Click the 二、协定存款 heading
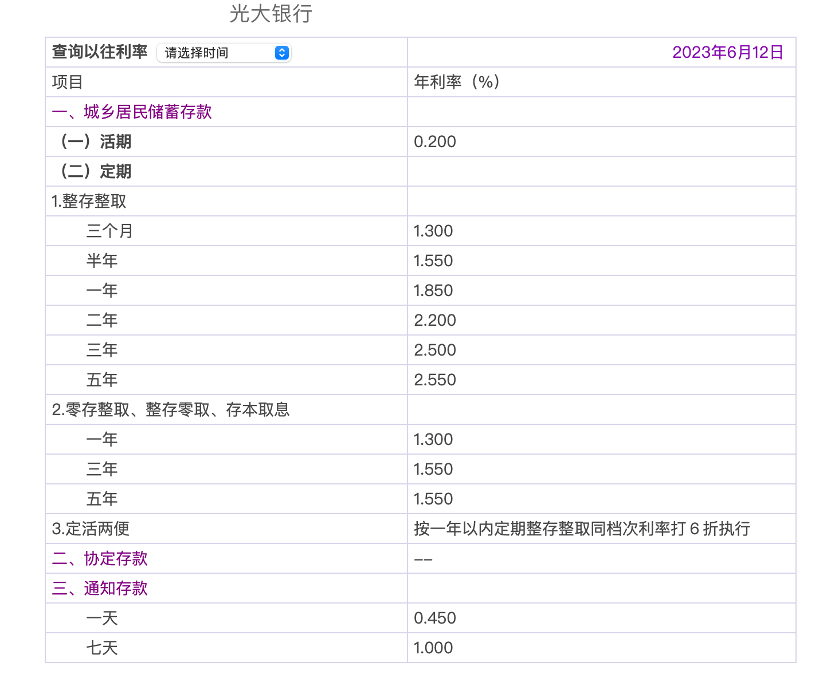832x686 pixels. 100,558
